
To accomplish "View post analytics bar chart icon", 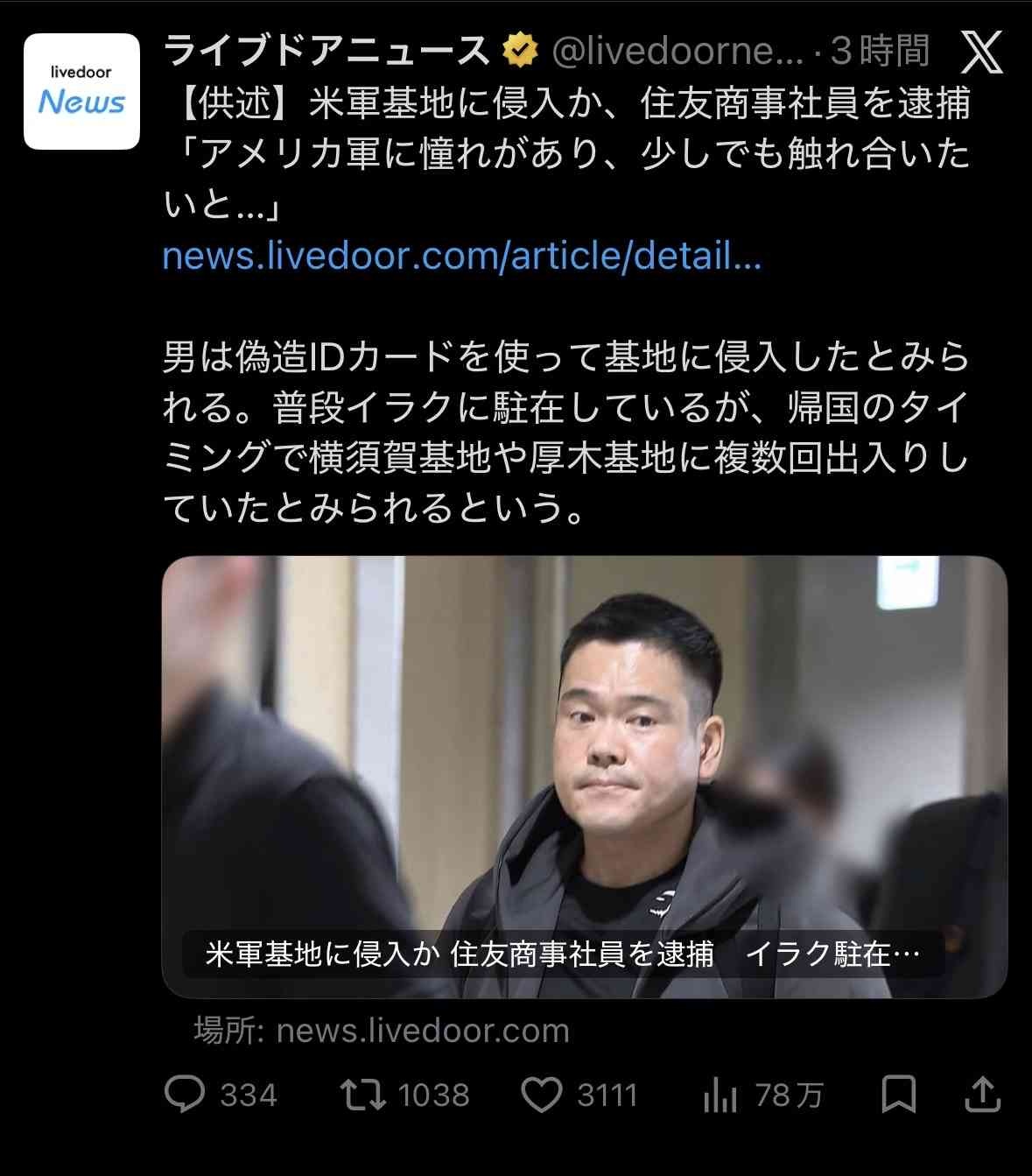I will [x=720, y=1095].
